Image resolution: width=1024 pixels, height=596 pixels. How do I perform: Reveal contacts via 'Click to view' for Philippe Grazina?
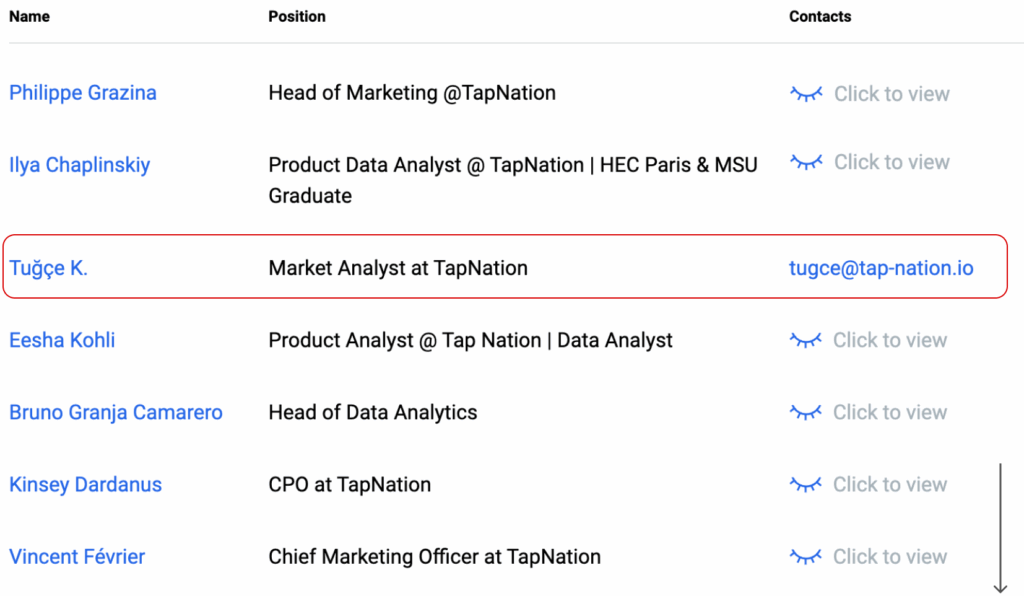[891, 94]
